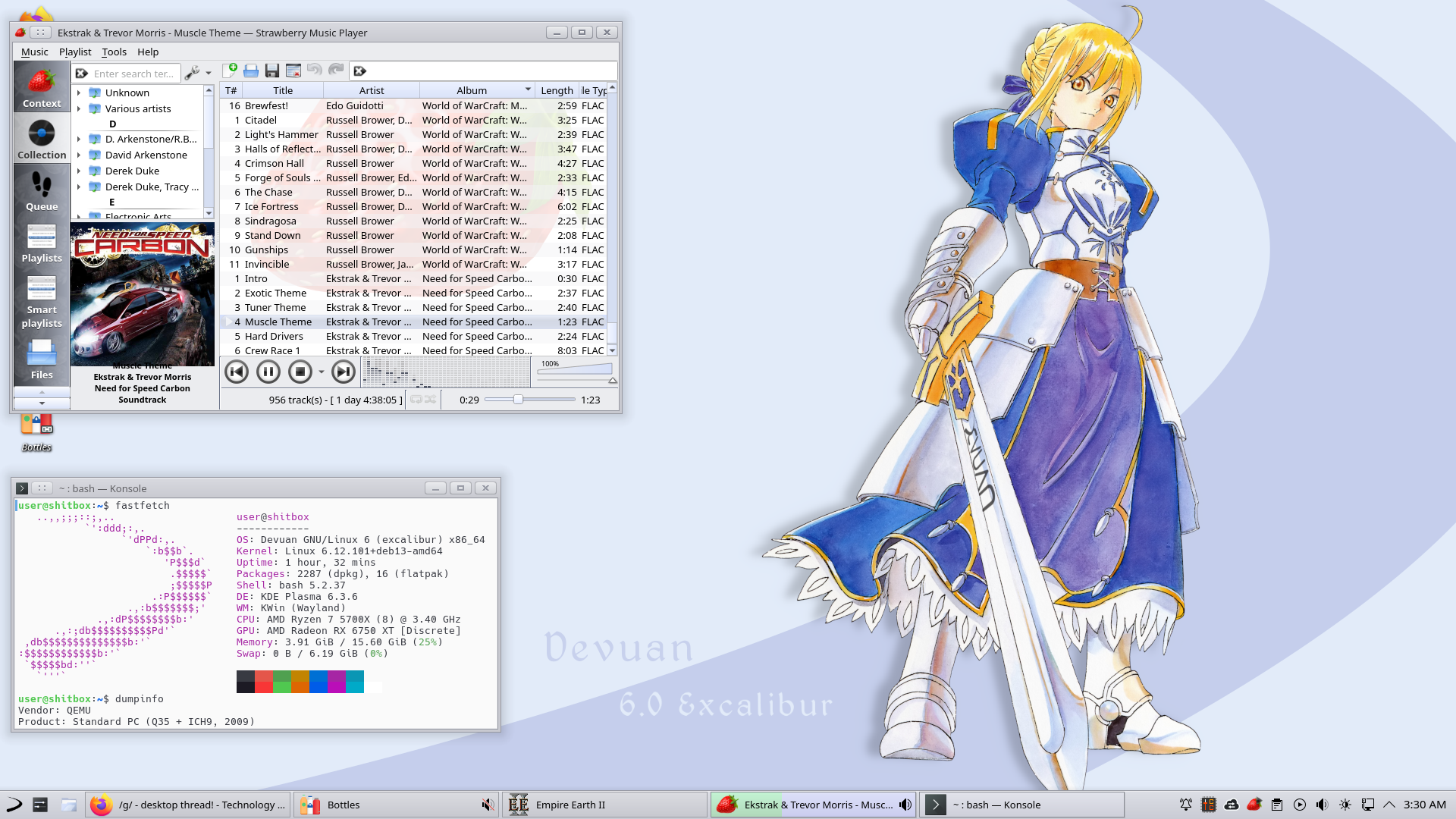Click the Need for Speed Carbon album cover

[143, 294]
